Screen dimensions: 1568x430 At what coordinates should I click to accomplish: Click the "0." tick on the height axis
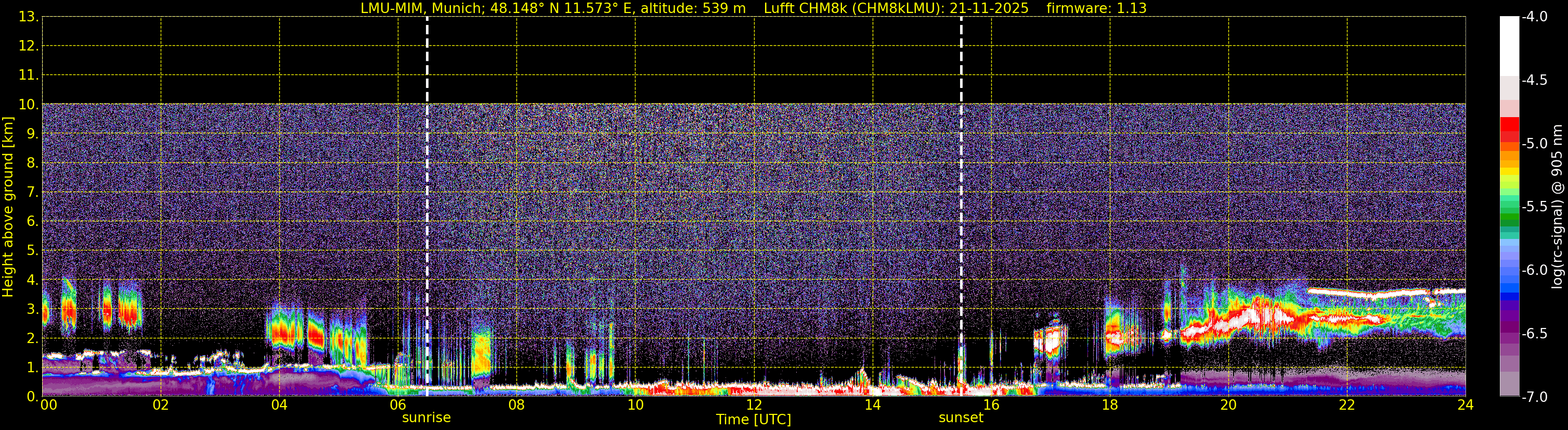(32, 397)
